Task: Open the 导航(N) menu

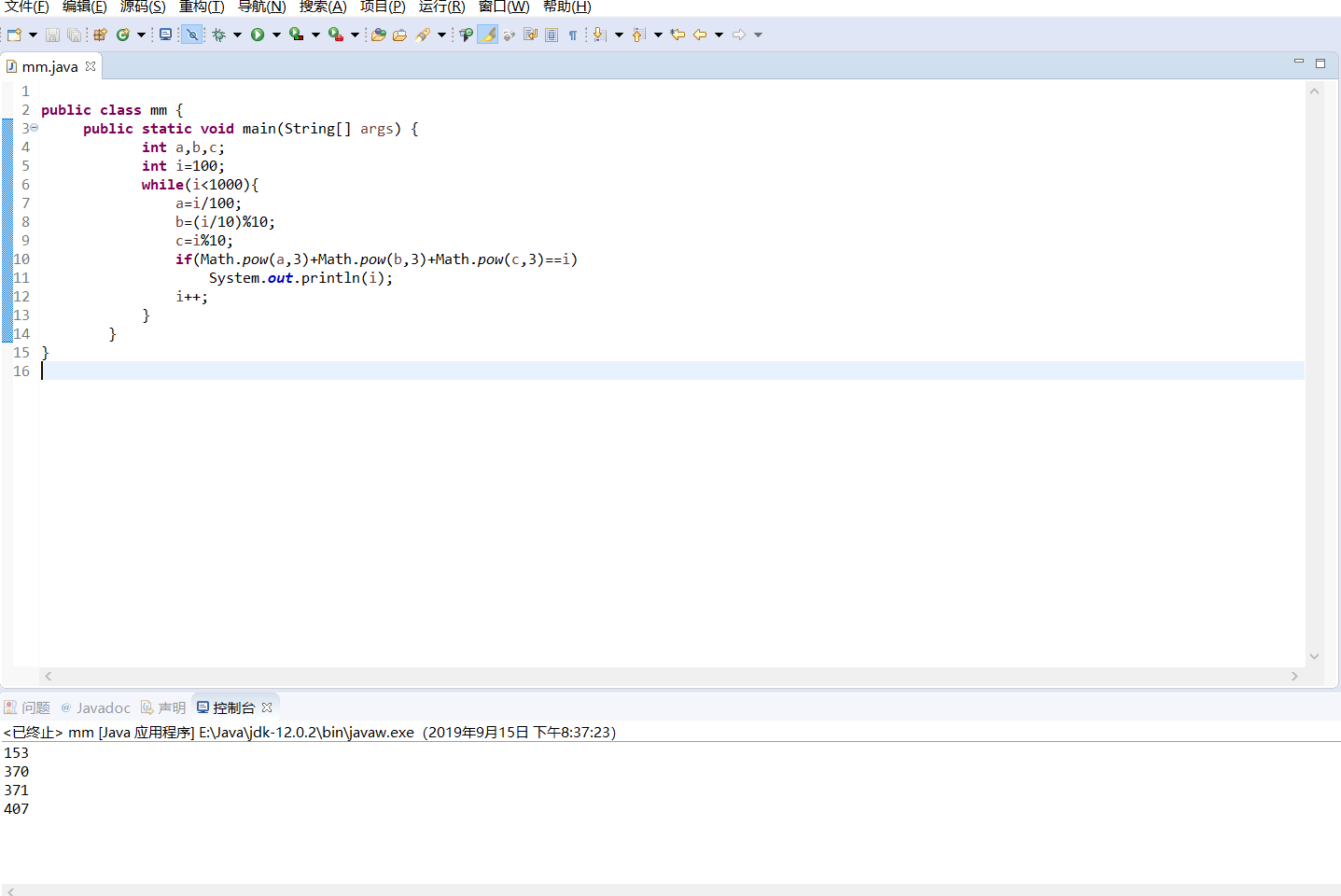Action: pos(261,7)
